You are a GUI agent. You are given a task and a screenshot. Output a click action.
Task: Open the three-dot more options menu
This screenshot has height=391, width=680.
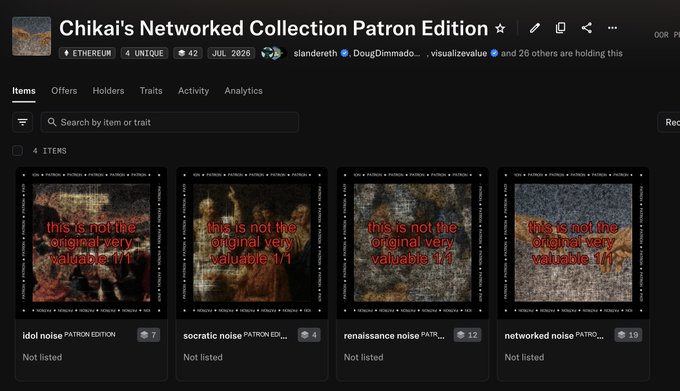(612, 28)
